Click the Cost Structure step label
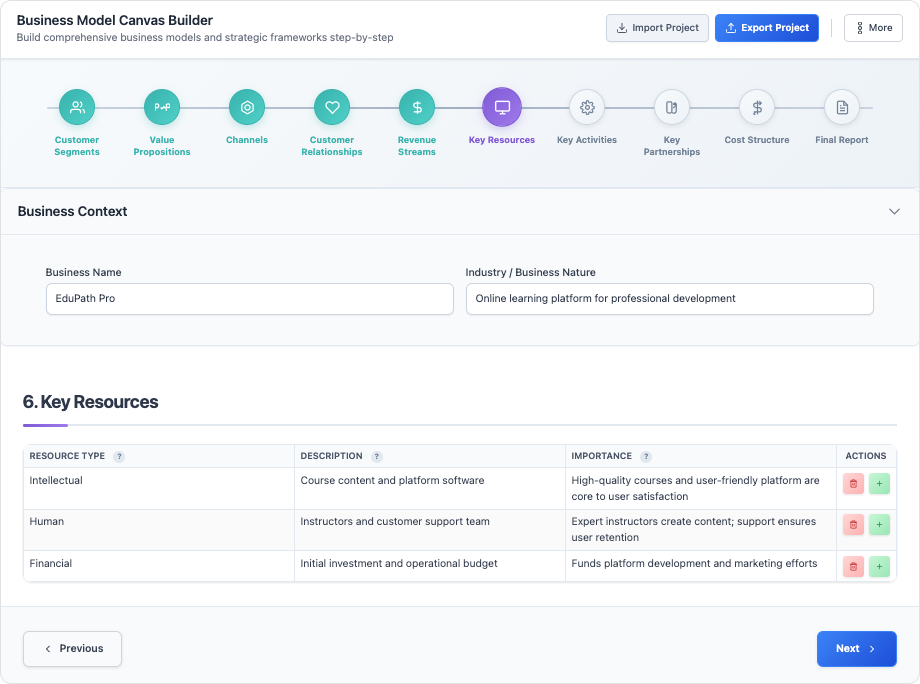The height and width of the screenshot is (684, 920). pyautogui.click(x=757, y=140)
